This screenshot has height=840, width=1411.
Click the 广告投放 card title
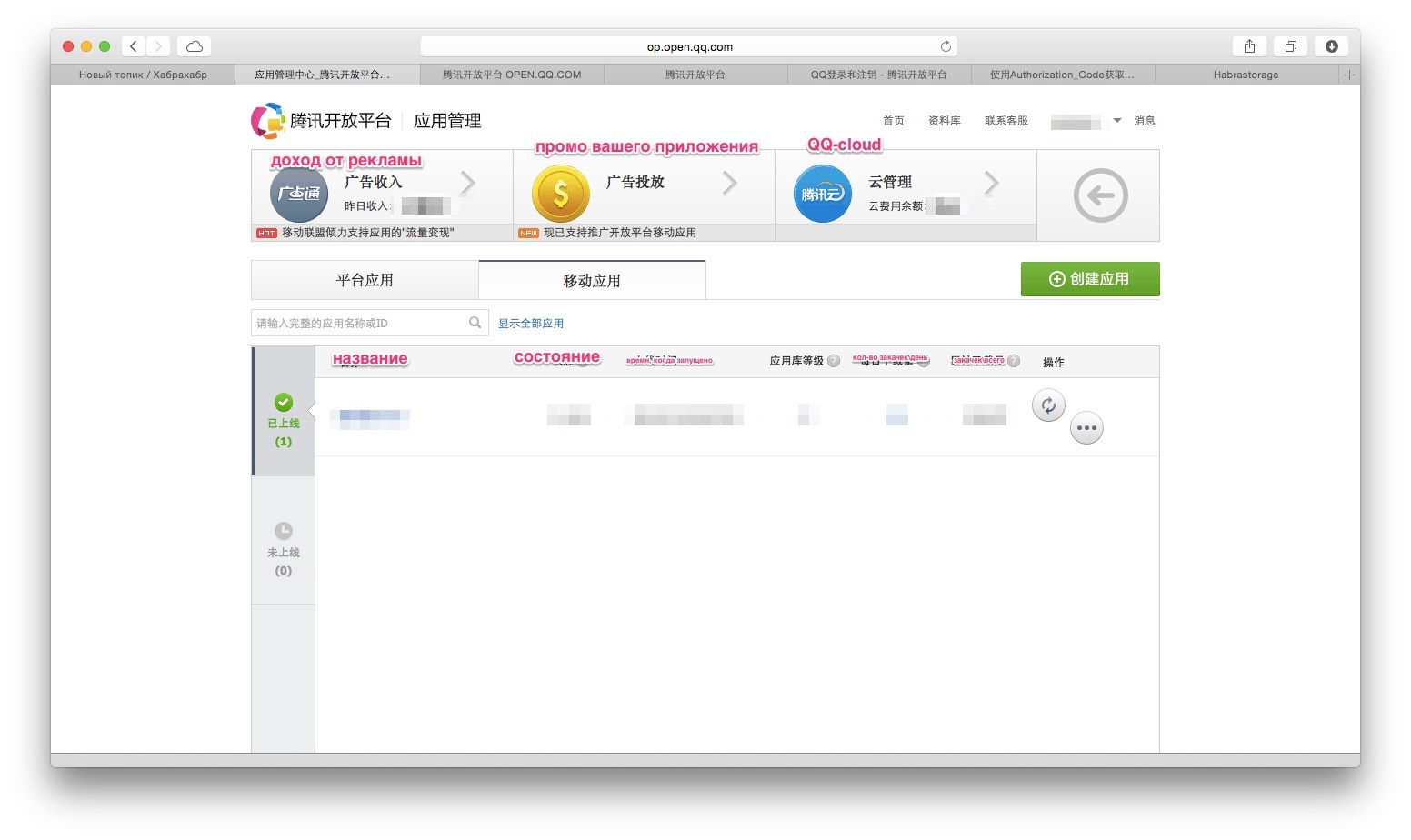(635, 182)
